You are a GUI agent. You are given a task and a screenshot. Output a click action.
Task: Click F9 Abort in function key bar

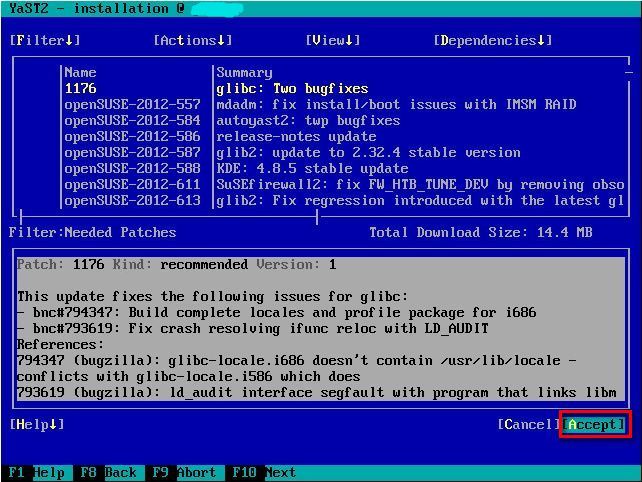(184, 473)
